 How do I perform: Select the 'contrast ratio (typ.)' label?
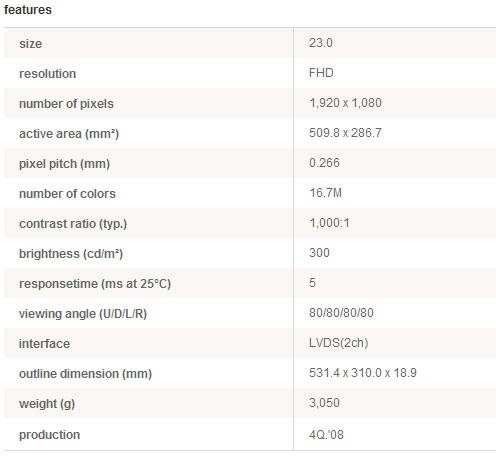click(73, 224)
